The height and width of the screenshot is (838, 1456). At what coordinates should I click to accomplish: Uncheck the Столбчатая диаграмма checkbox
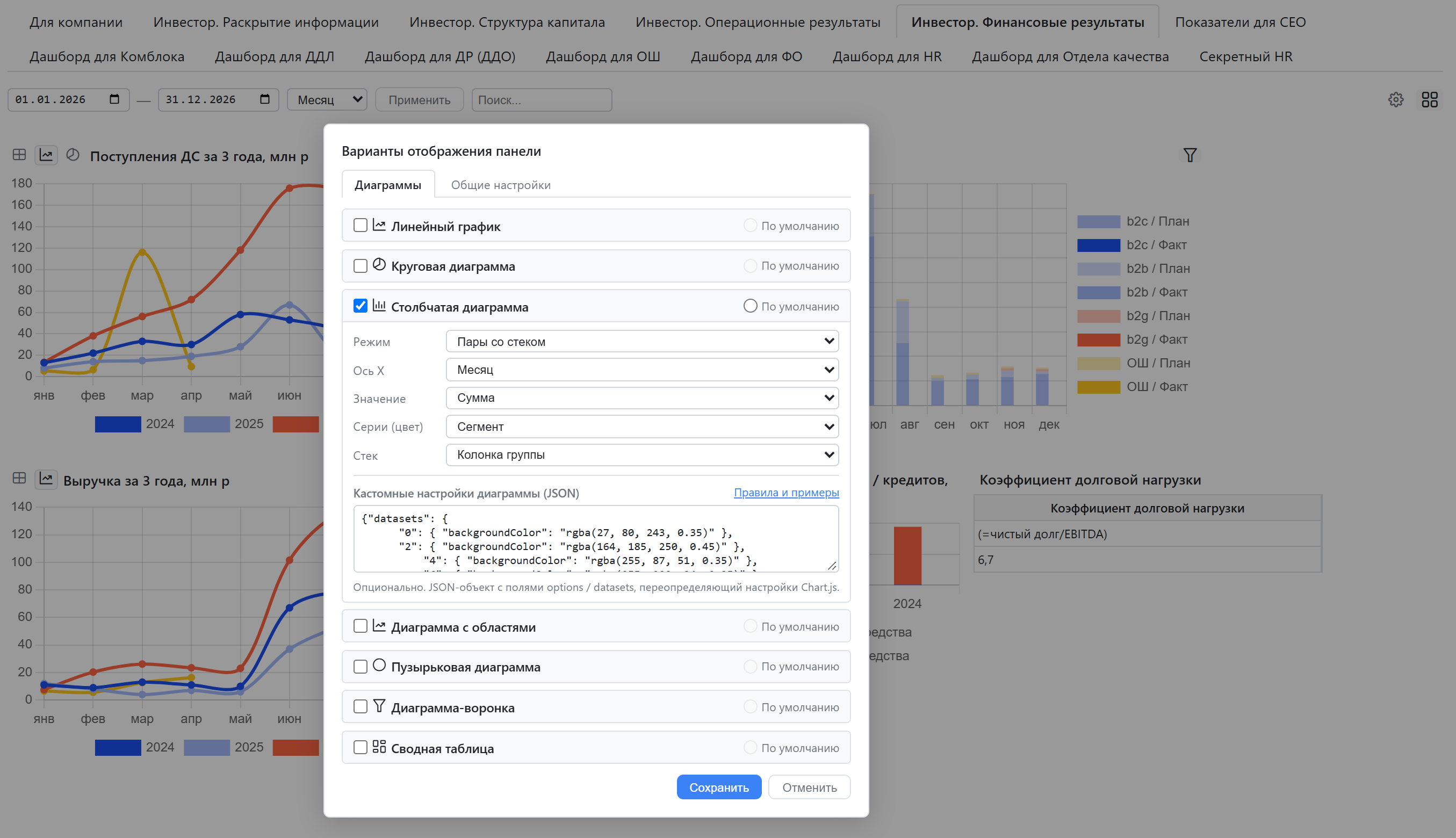tap(361, 306)
